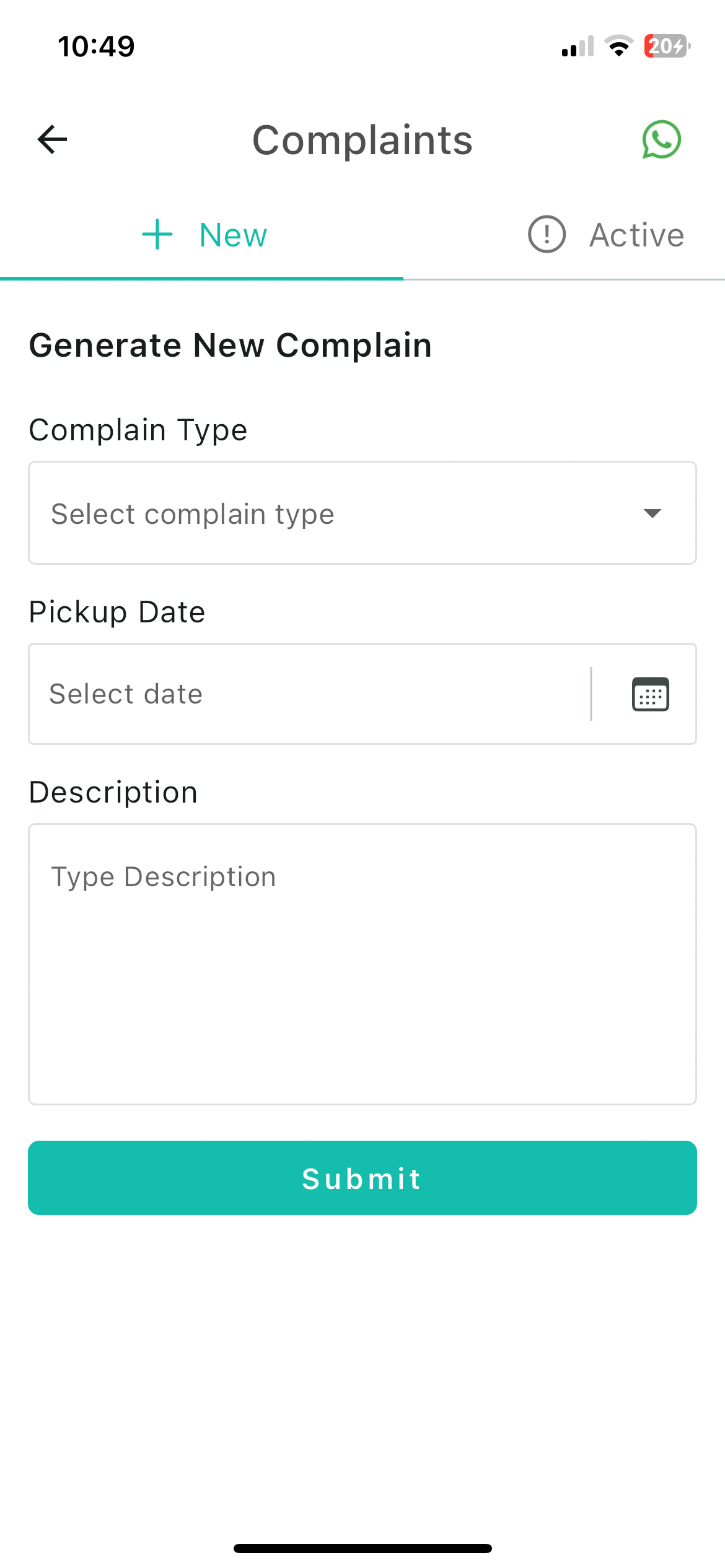725x1568 pixels.
Task: Click the plus icon on New tab
Action: tap(157, 235)
